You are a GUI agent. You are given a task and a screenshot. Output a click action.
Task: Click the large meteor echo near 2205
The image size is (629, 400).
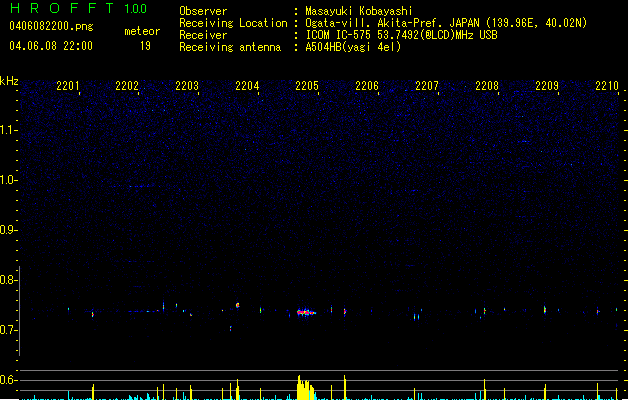pos(306,312)
